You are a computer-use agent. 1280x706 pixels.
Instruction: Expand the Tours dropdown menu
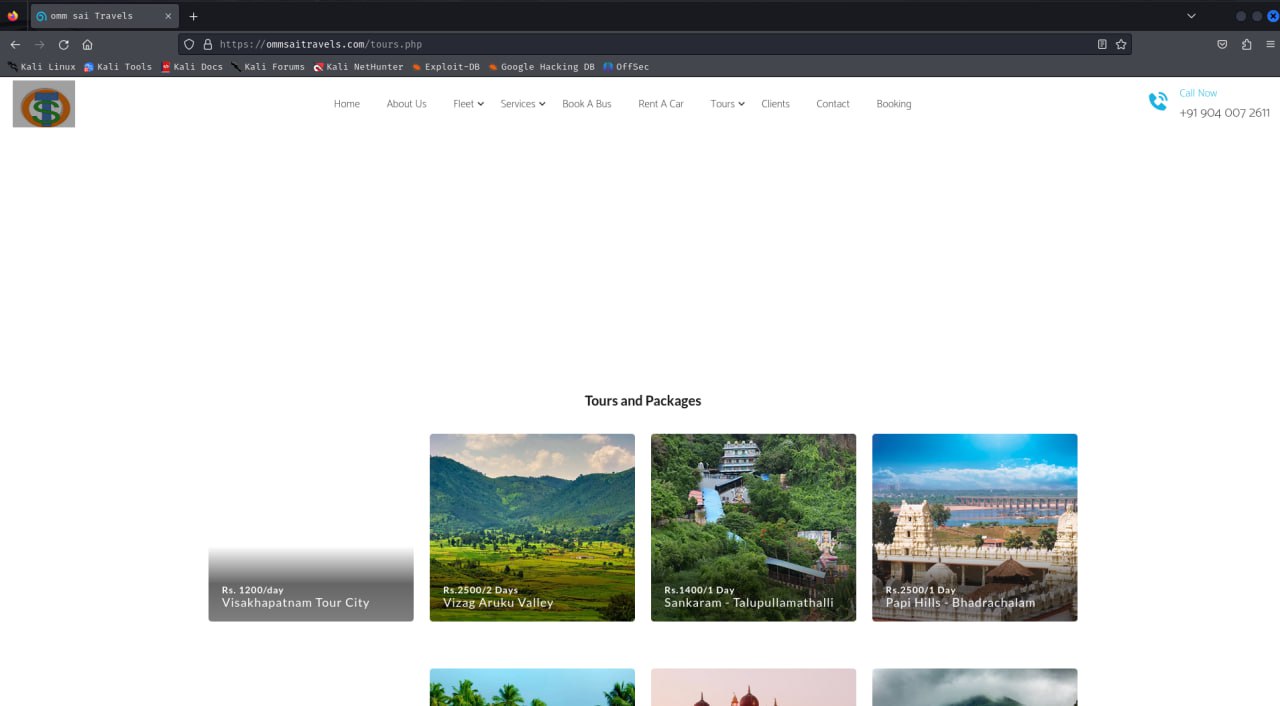(728, 104)
